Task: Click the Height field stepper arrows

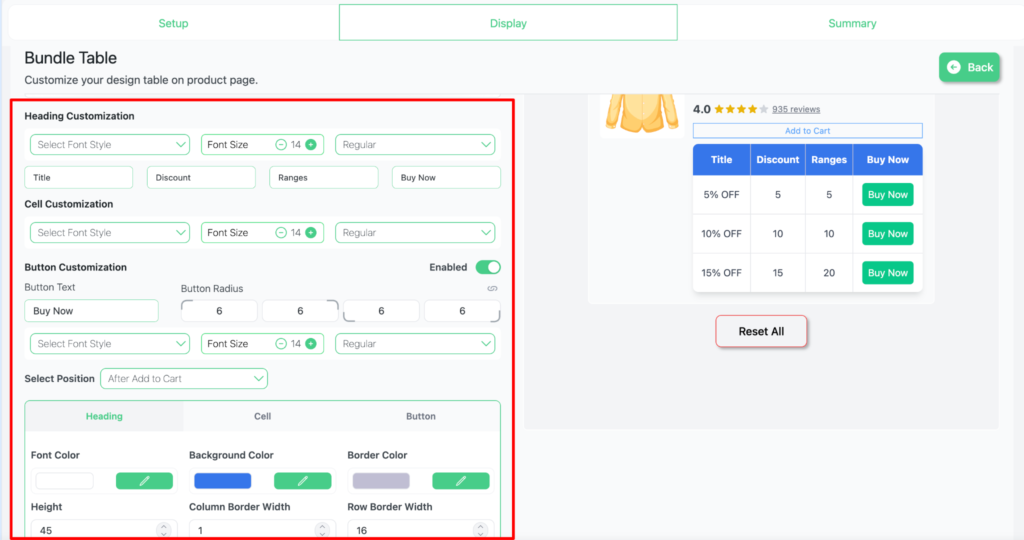Action: click(x=163, y=530)
